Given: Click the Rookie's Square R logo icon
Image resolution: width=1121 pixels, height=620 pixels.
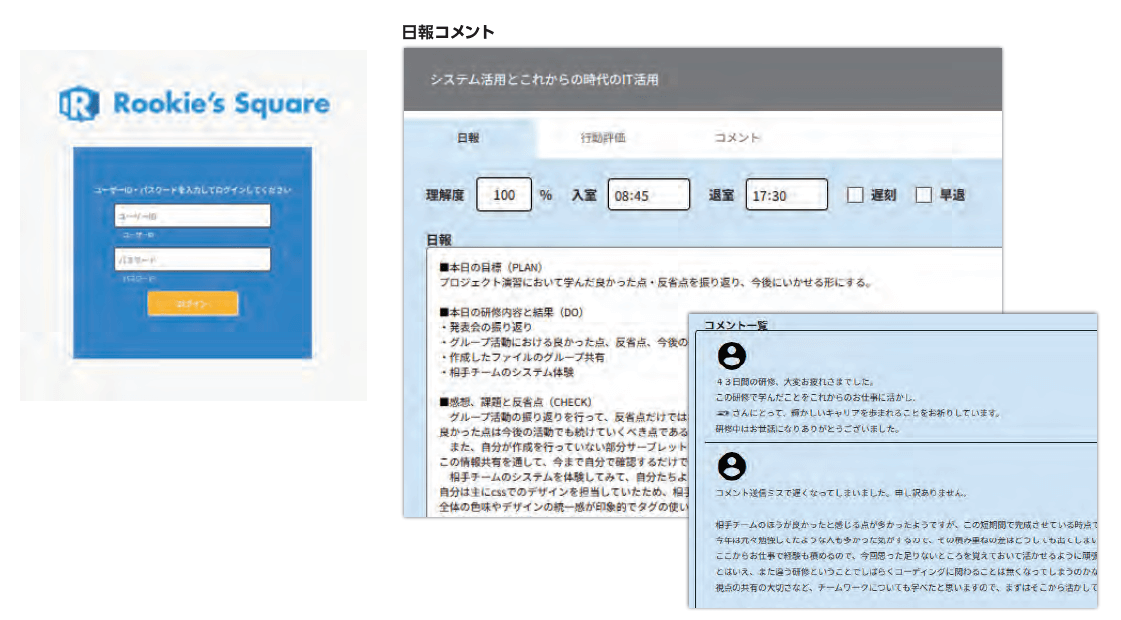Looking at the screenshot, I should 77,103.
